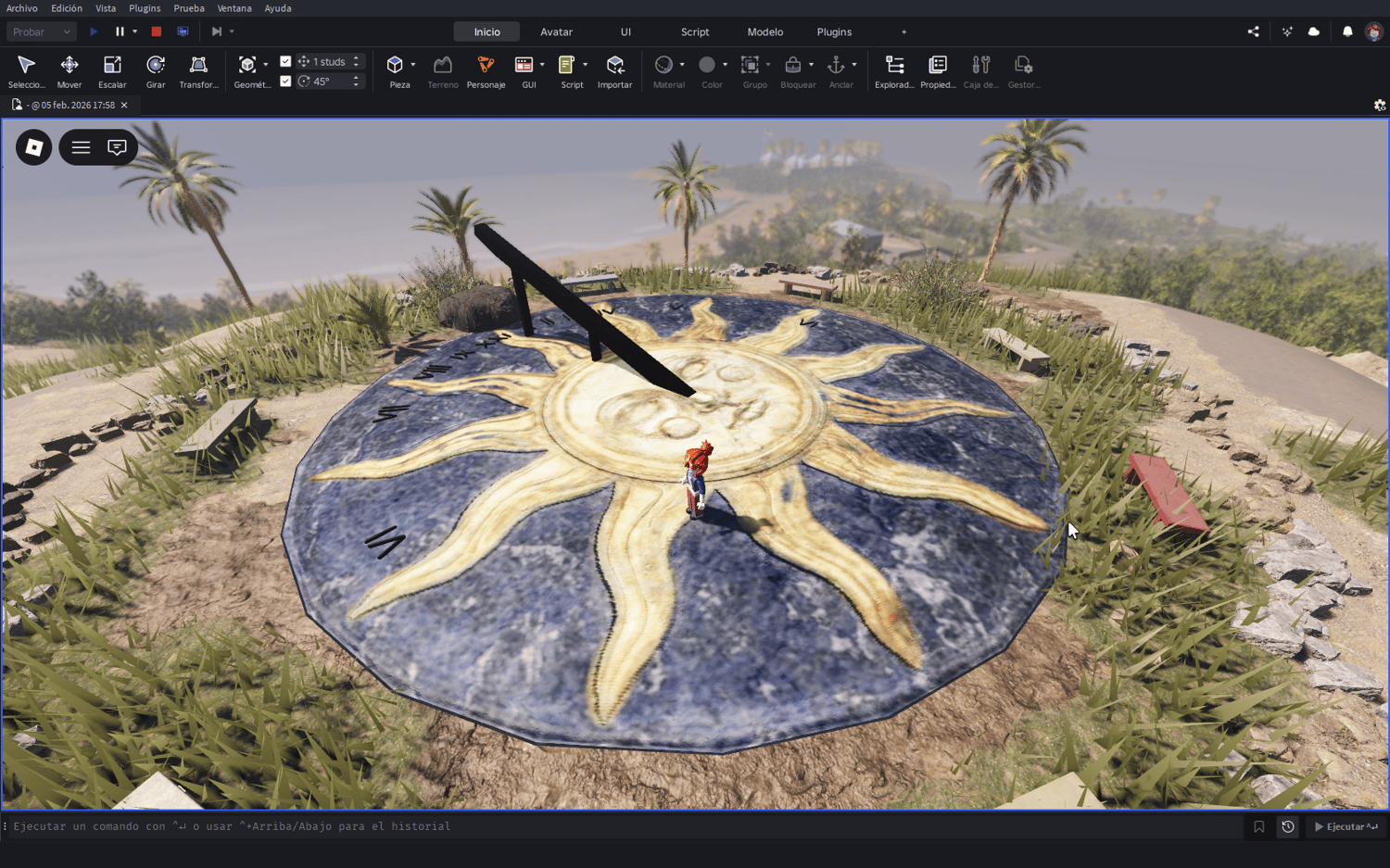Open the Ventana menu
This screenshot has height=868, width=1390.
234,8
